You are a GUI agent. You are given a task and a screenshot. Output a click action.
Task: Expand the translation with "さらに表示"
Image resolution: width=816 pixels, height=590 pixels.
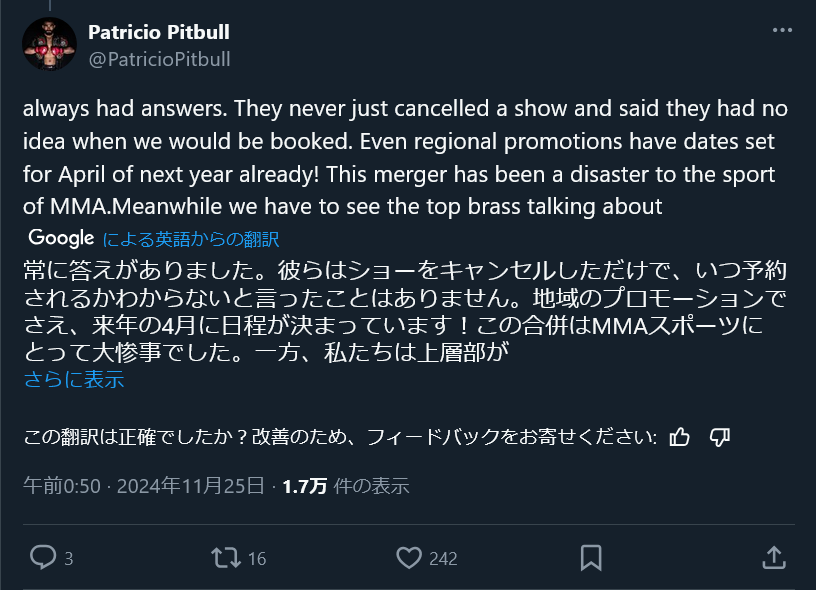tap(73, 380)
